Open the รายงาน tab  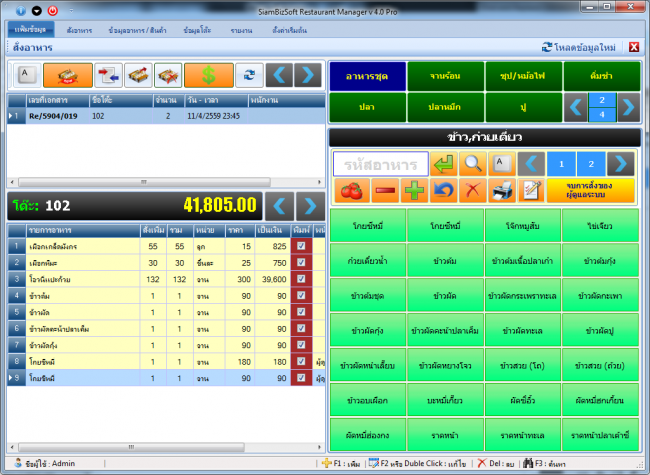point(241,30)
